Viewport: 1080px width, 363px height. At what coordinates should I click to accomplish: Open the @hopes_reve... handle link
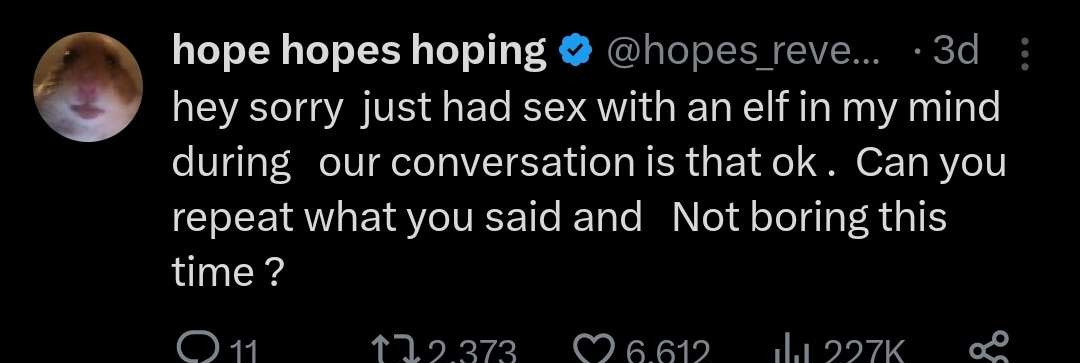pos(742,52)
